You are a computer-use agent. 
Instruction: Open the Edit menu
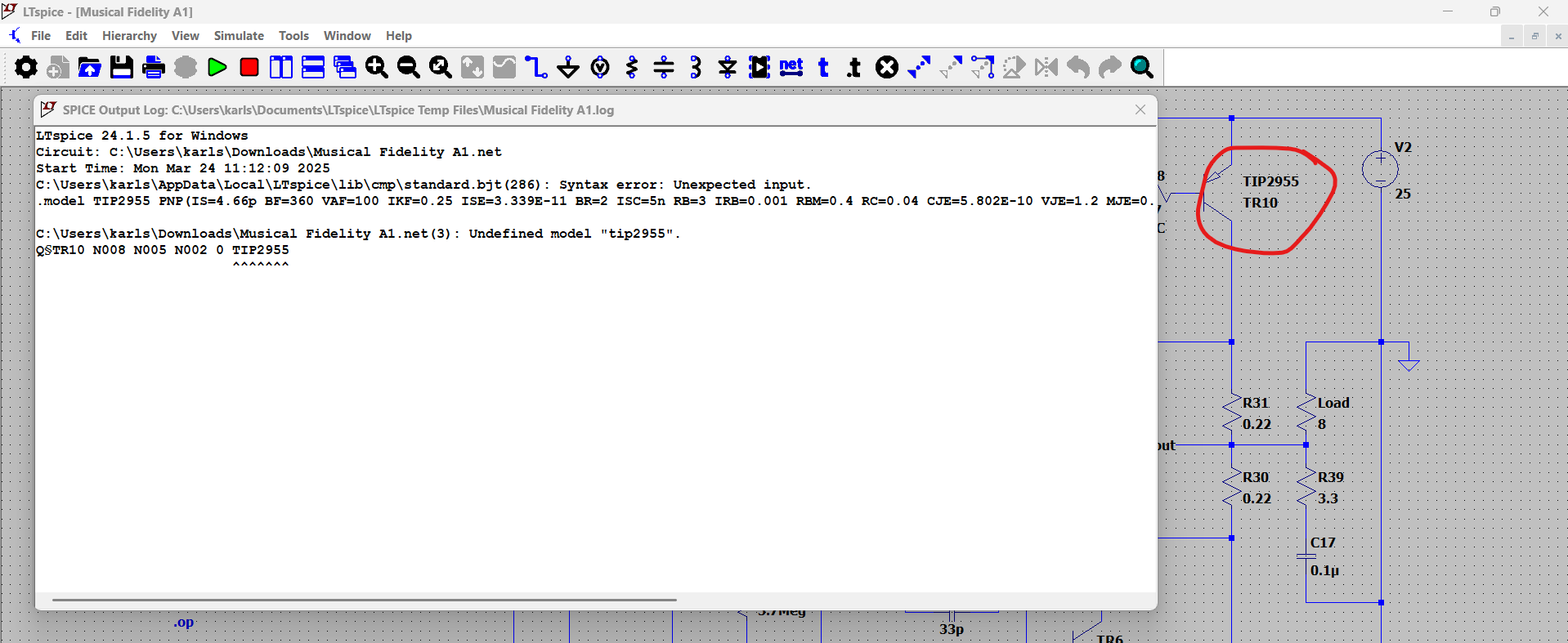(76, 36)
